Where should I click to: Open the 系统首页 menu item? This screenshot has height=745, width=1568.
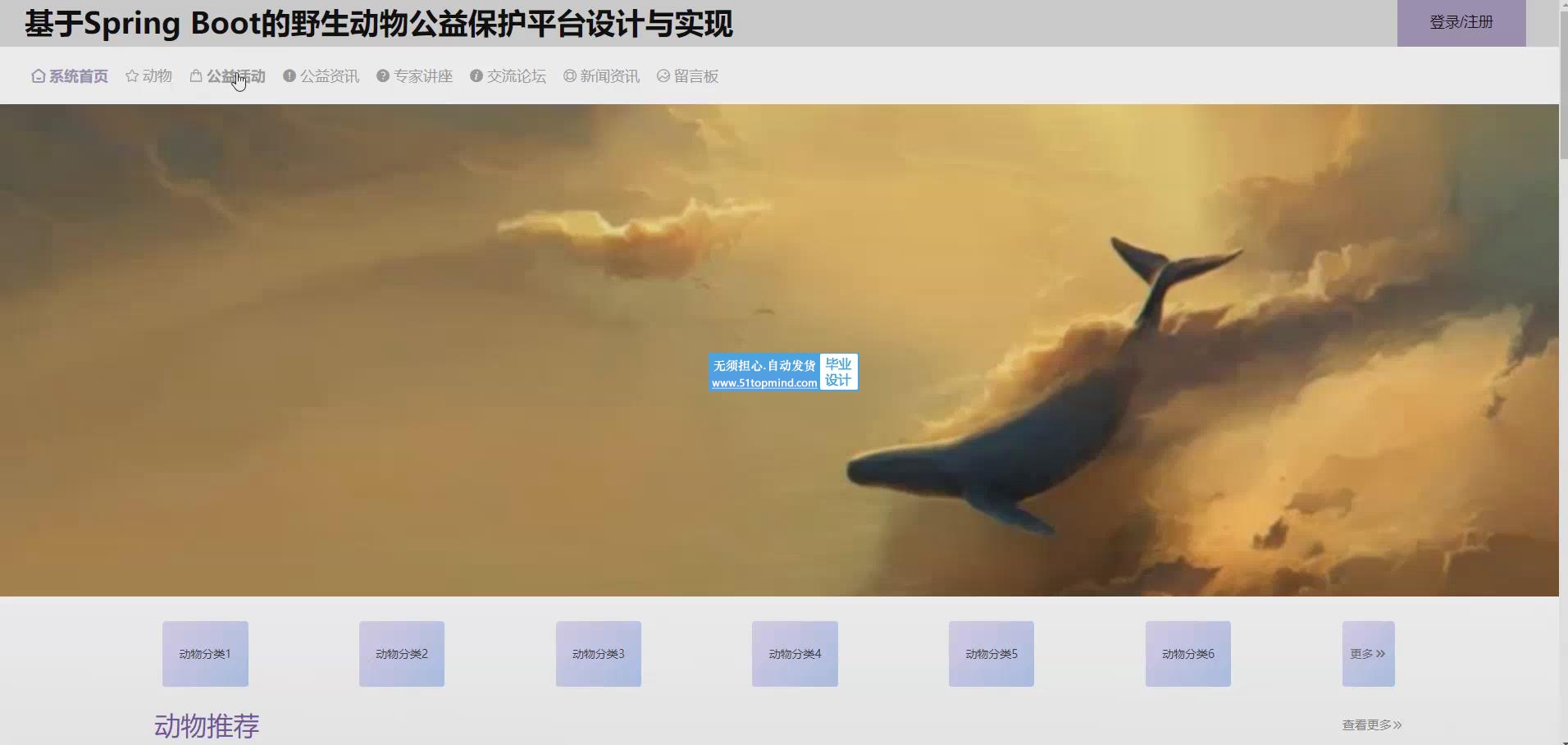point(70,76)
